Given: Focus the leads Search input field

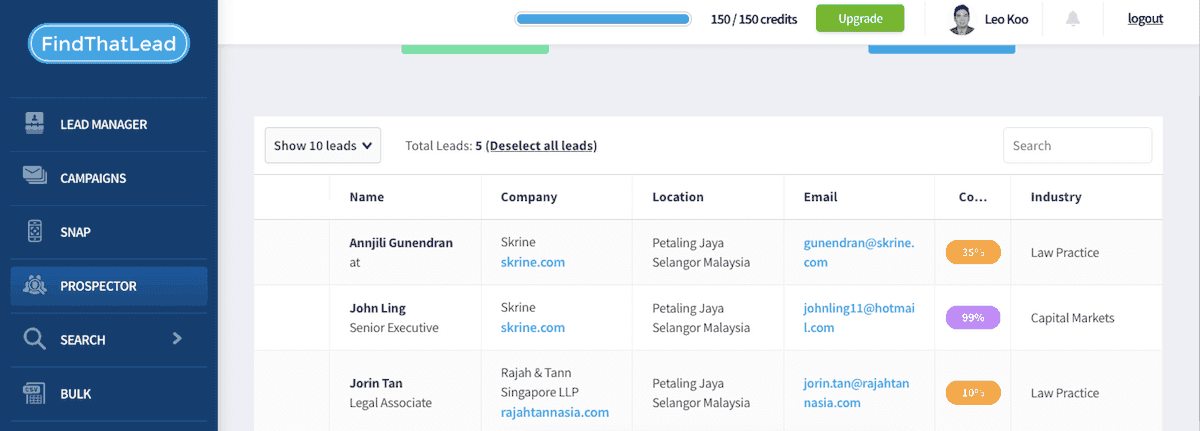Looking at the screenshot, I should [x=1077, y=146].
